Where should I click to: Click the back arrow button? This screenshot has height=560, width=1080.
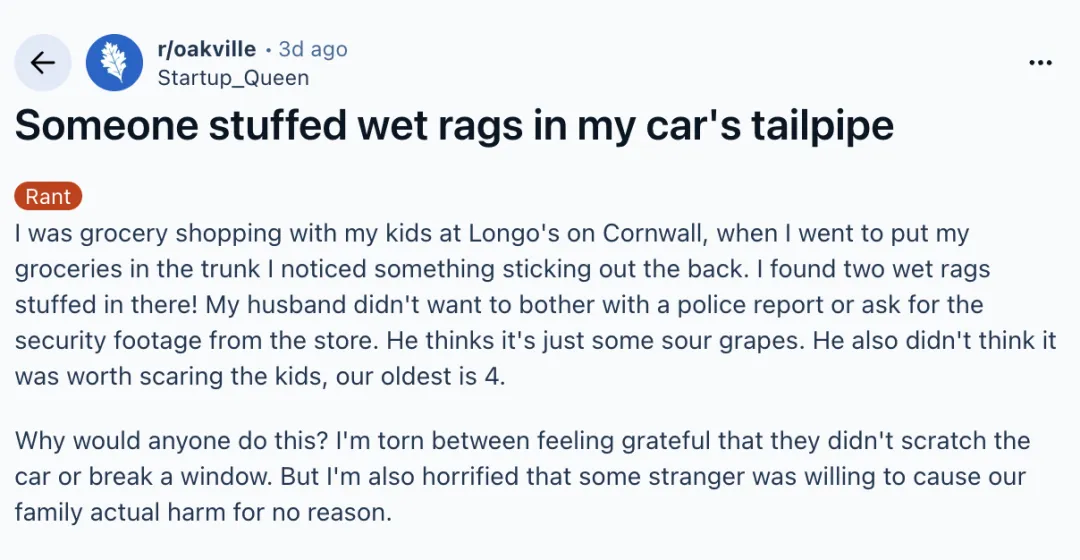click(43, 63)
